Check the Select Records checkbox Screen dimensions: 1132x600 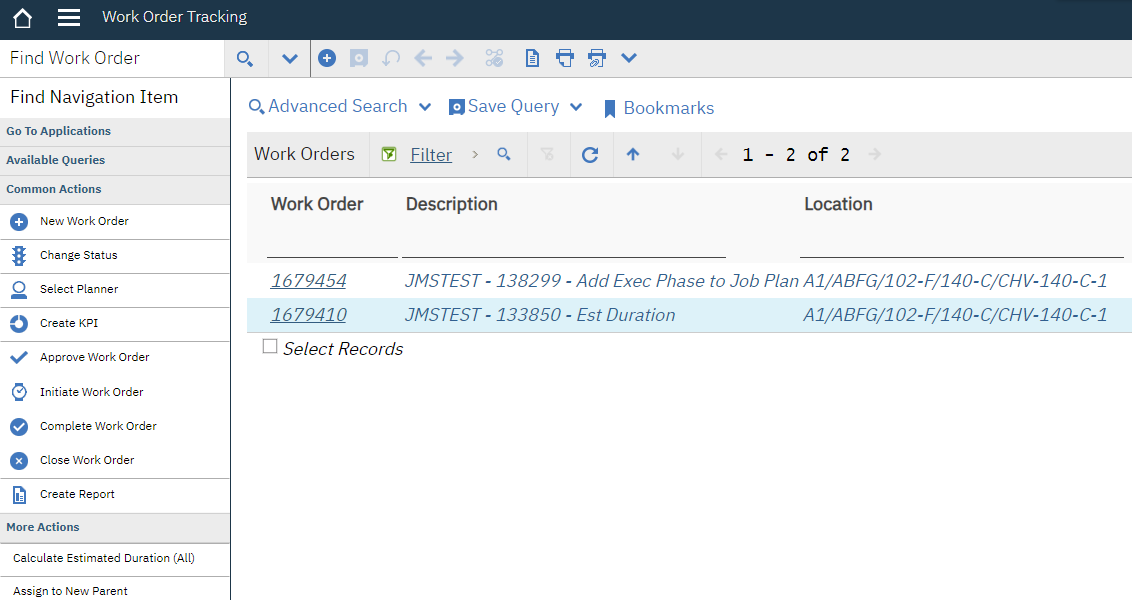coord(269,346)
